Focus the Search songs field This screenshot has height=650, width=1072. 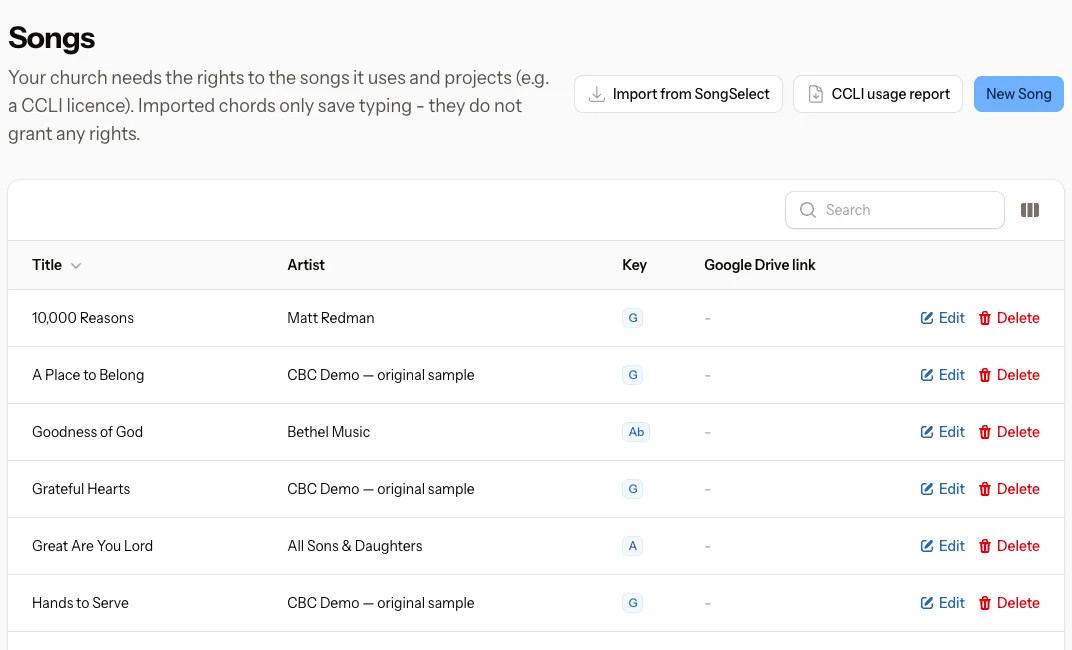(894, 210)
